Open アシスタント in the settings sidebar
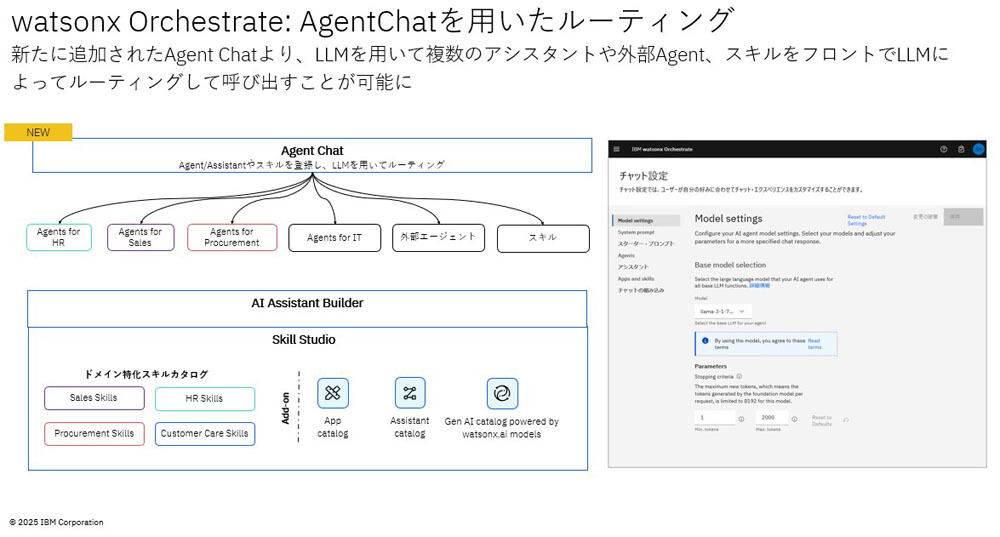 633,267
